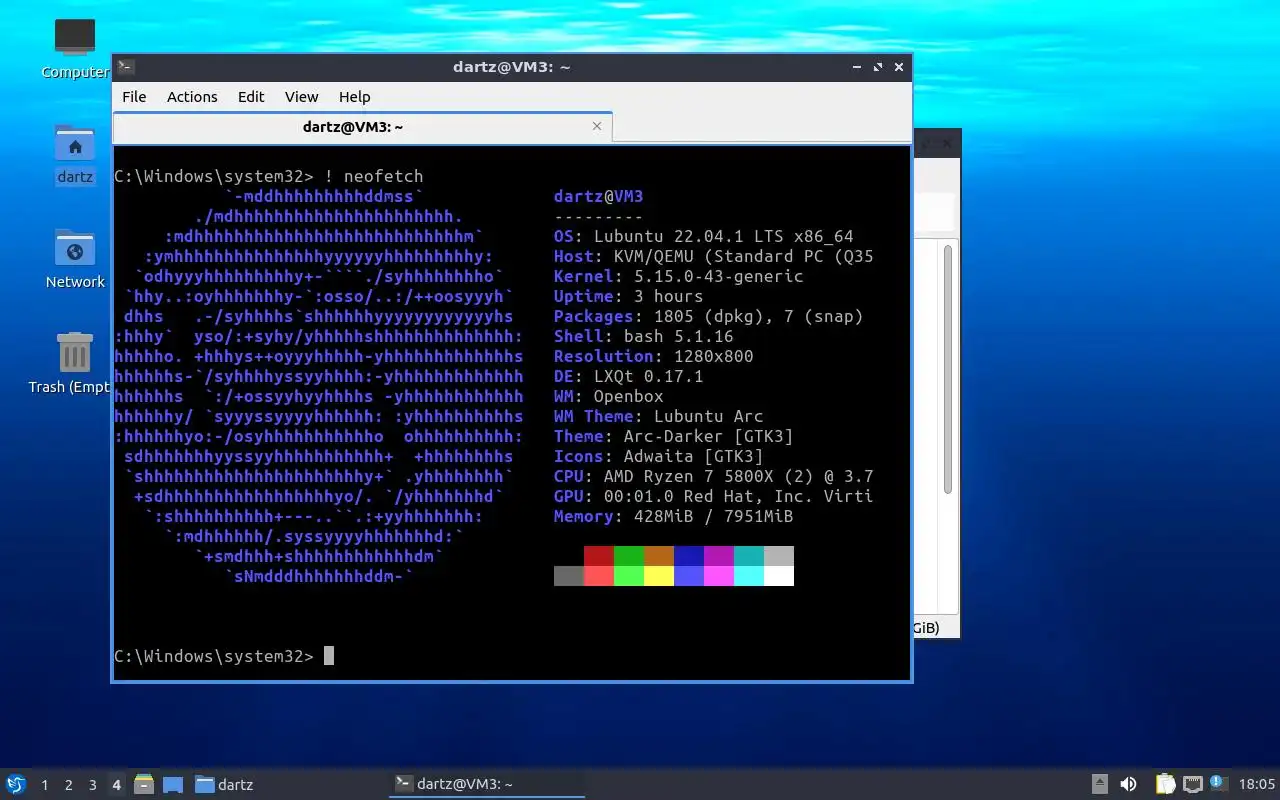Click the 'OS: Lubuntu 22.04.1 LTS x86_64' line
The width and height of the screenshot is (1280, 800).
704,236
